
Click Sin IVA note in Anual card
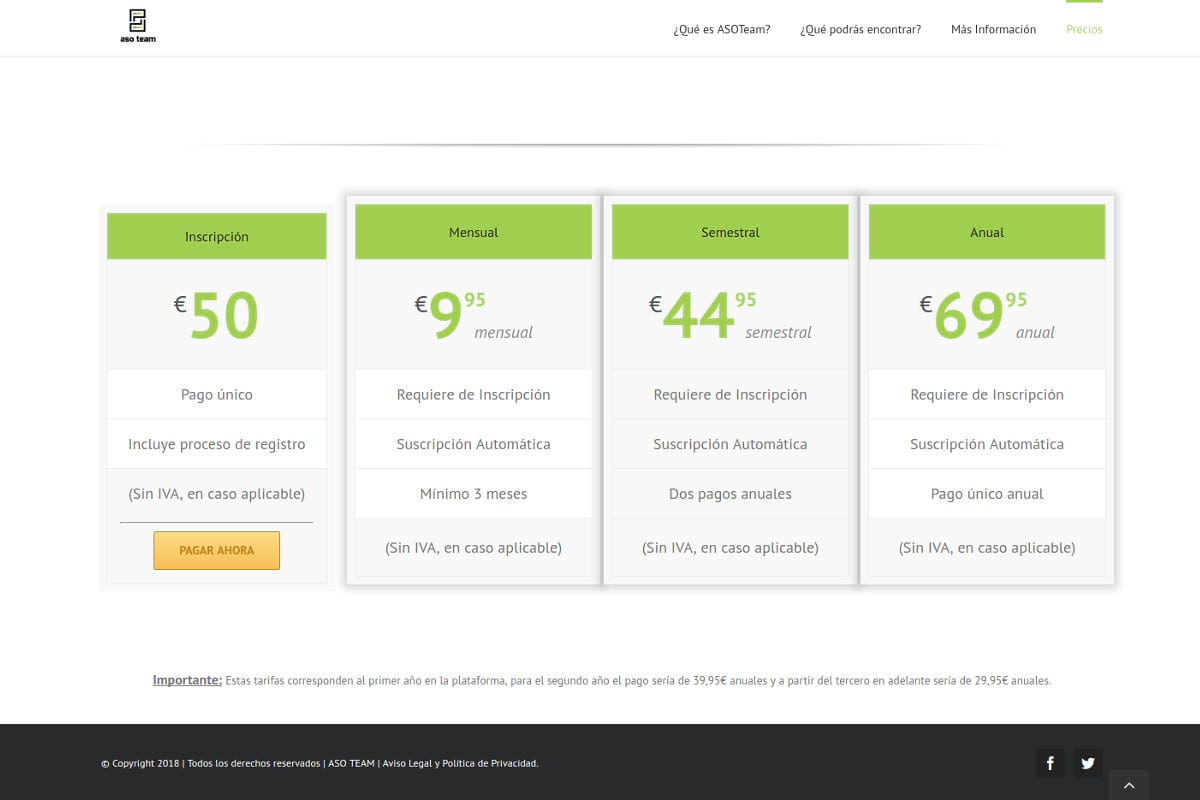point(987,548)
